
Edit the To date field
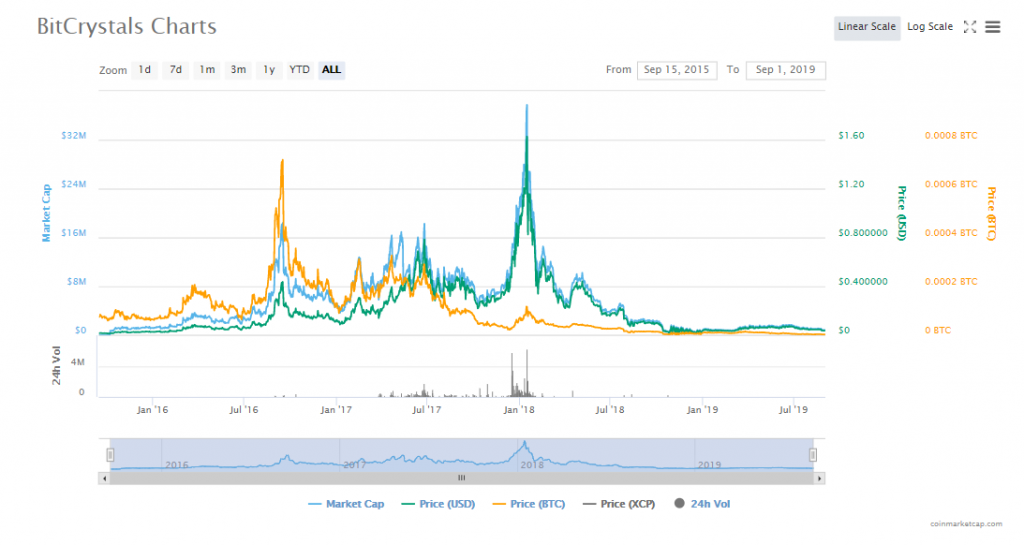tap(785, 70)
